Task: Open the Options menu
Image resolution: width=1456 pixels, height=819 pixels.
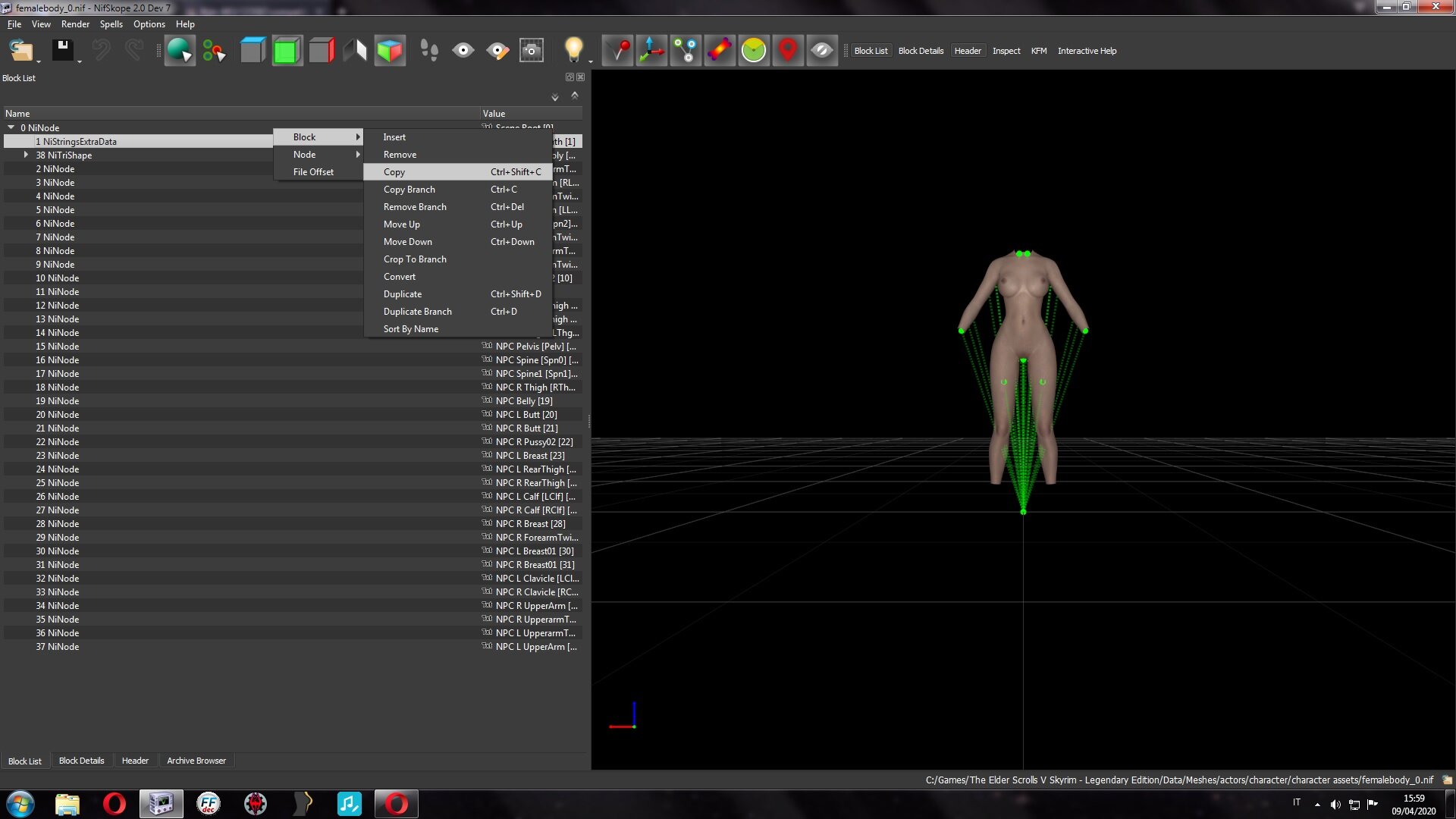Action: 149,24
